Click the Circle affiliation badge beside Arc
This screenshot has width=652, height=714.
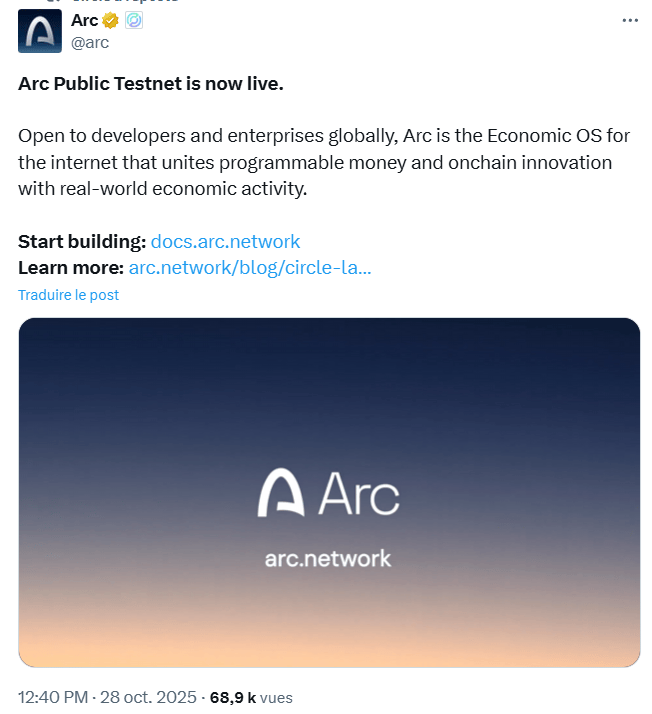(132, 21)
